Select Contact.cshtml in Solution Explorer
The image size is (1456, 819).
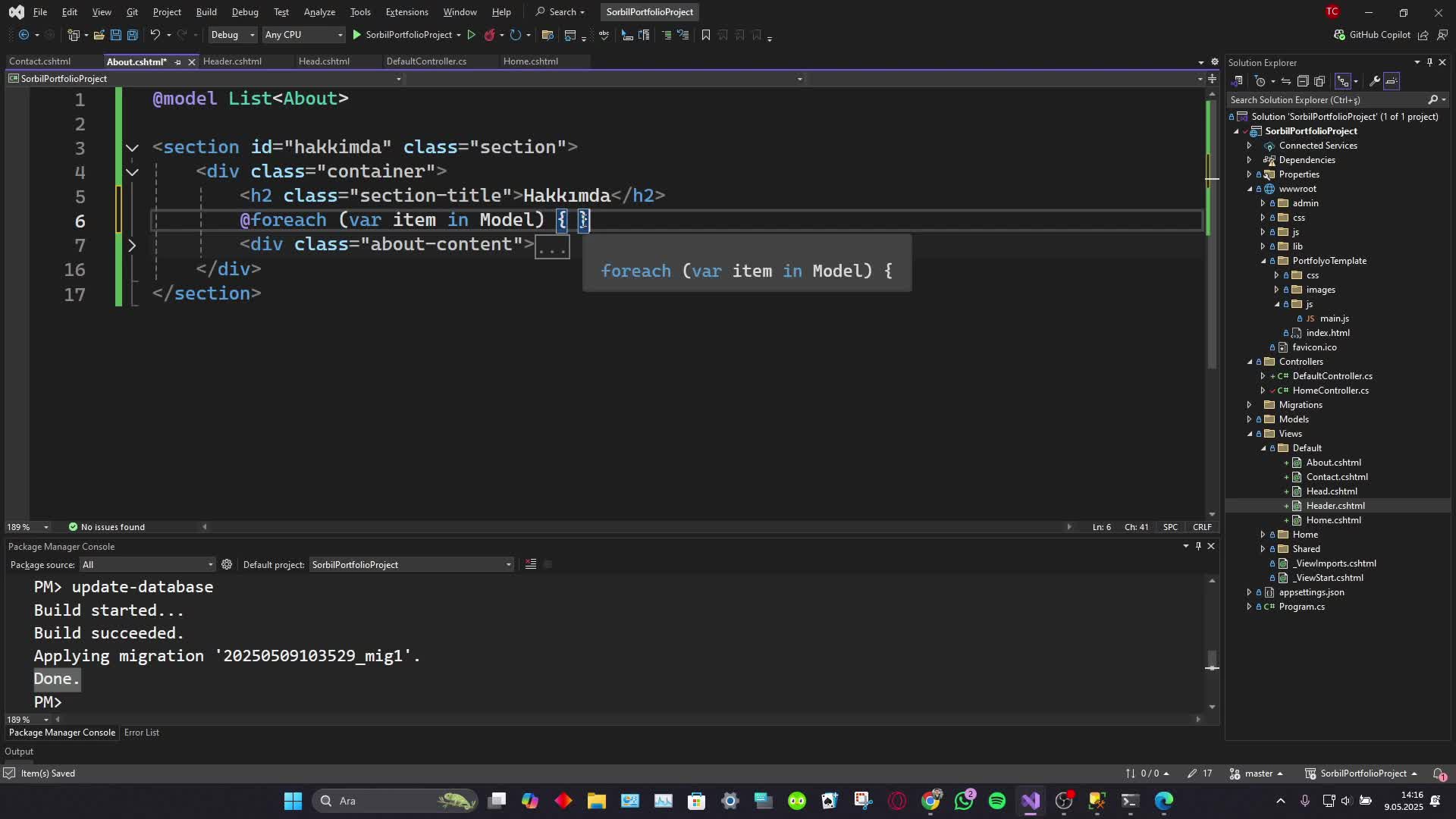click(1337, 477)
